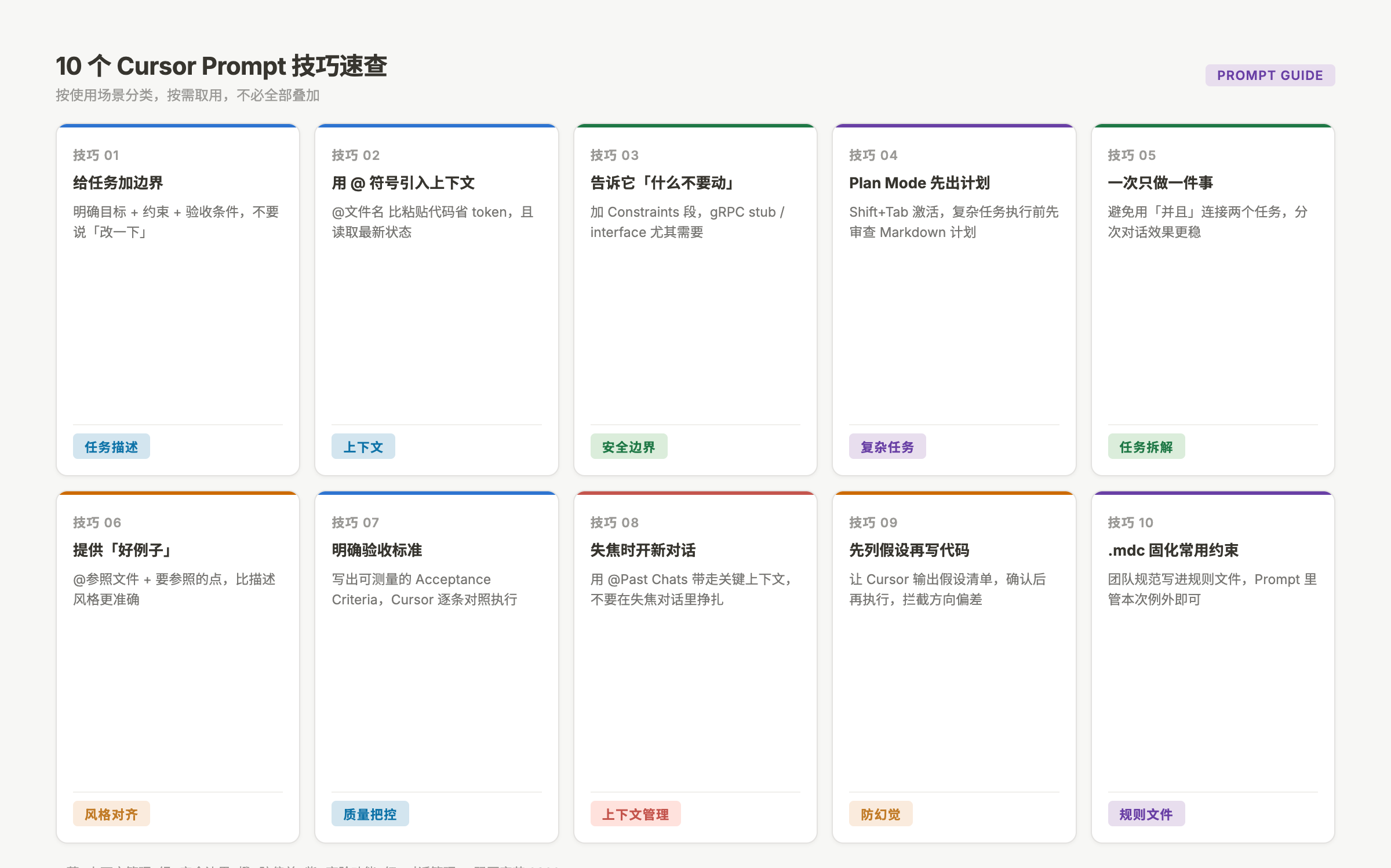Select the 任务拆解 tag

pyautogui.click(x=1146, y=447)
